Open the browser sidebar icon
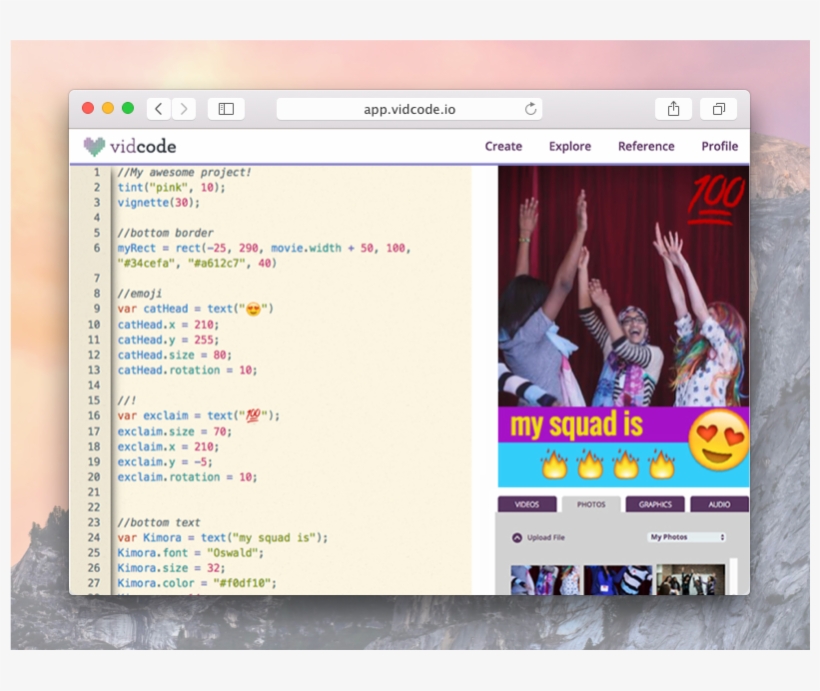This screenshot has width=820, height=691. click(226, 110)
